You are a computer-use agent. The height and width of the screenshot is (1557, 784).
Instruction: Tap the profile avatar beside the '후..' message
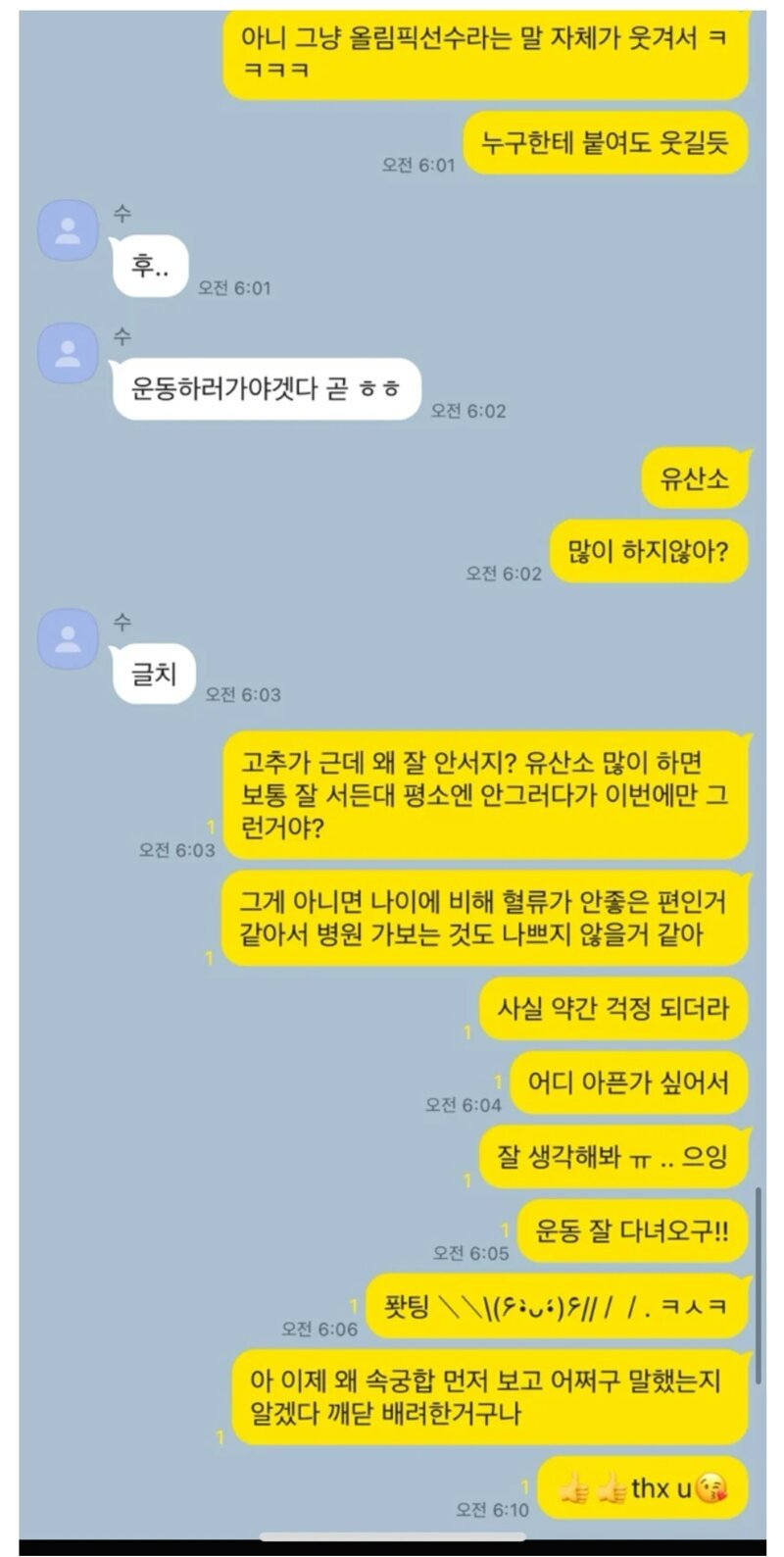tap(68, 230)
